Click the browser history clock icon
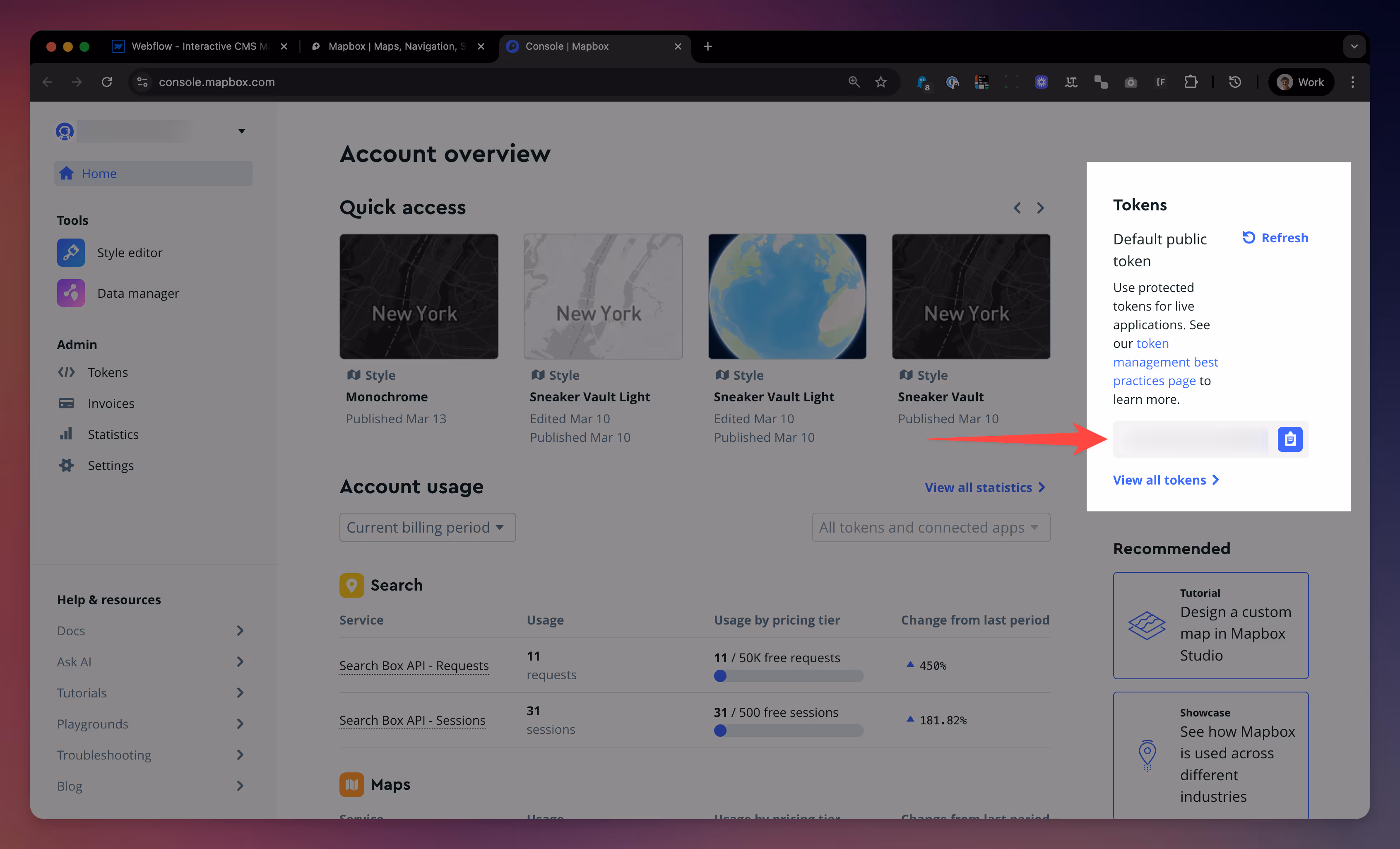Image resolution: width=1400 pixels, height=849 pixels. click(1235, 82)
